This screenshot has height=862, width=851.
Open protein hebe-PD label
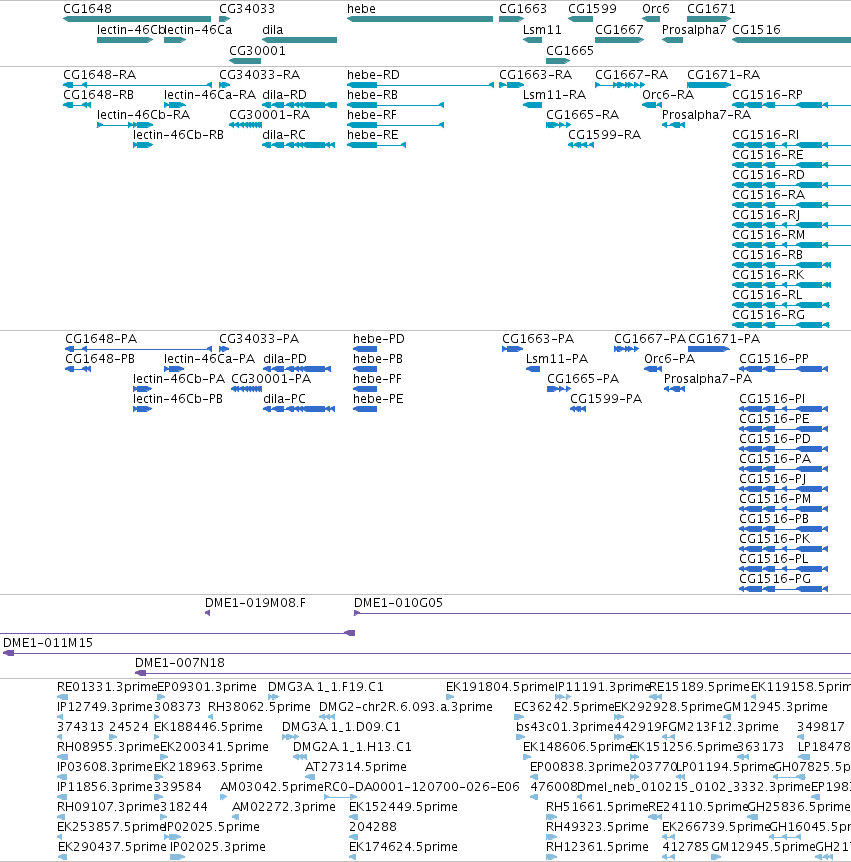point(379,339)
